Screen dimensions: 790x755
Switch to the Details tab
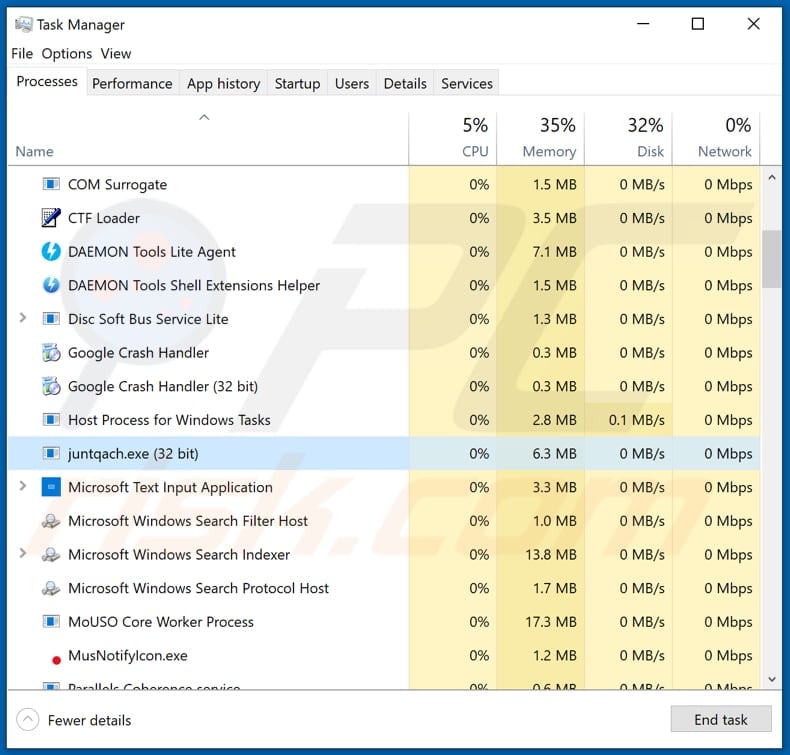[x=405, y=83]
